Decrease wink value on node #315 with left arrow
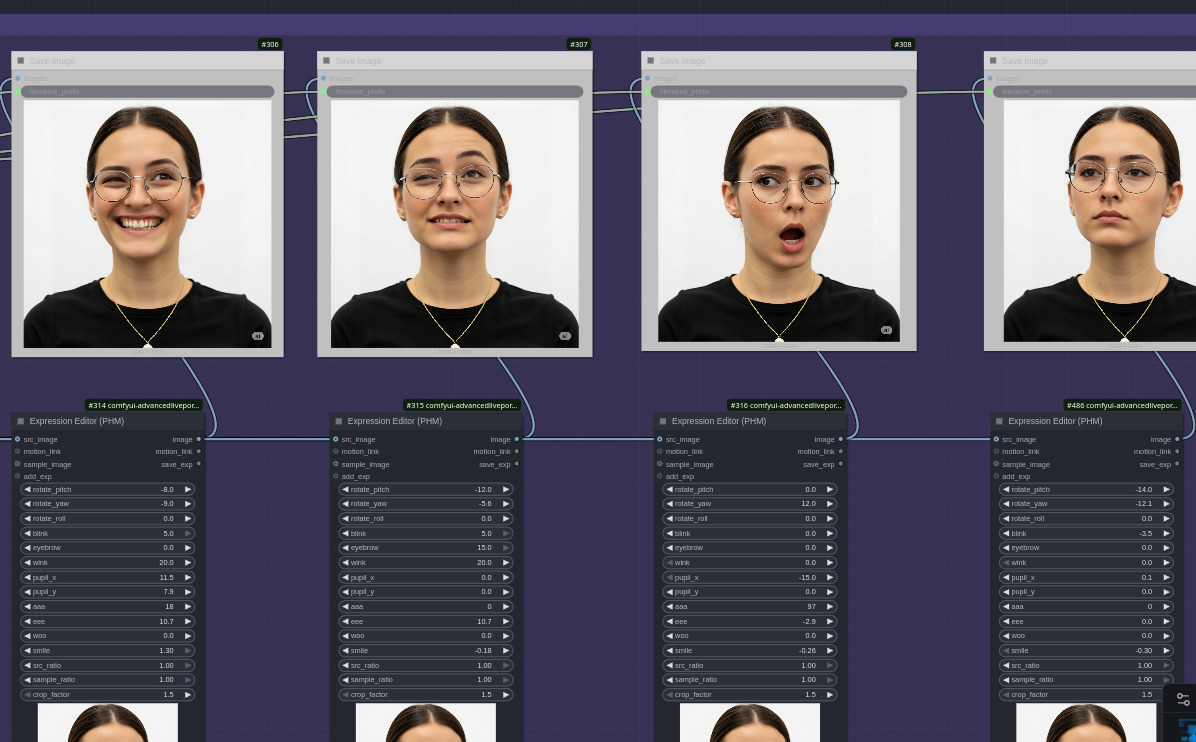This screenshot has height=742, width=1196. tap(345, 562)
